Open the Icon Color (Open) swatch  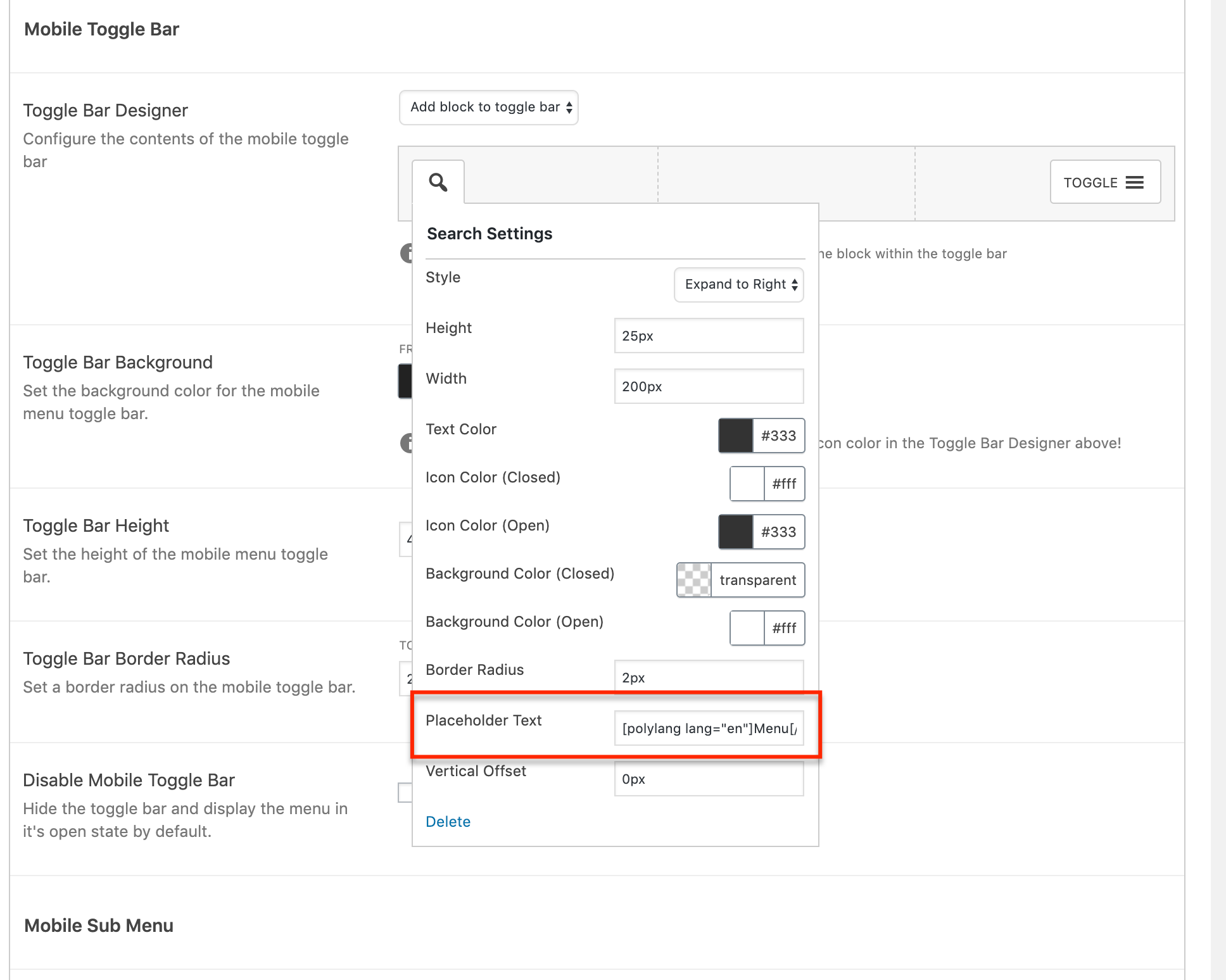coord(736,532)
